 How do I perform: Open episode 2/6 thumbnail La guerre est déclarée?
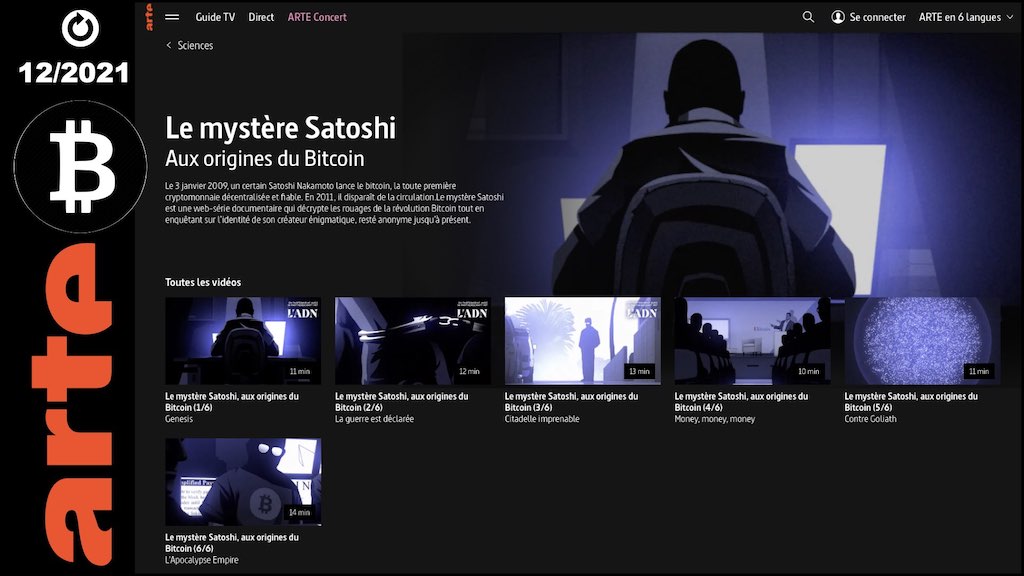pyautogui.click(x=412, y=341)
